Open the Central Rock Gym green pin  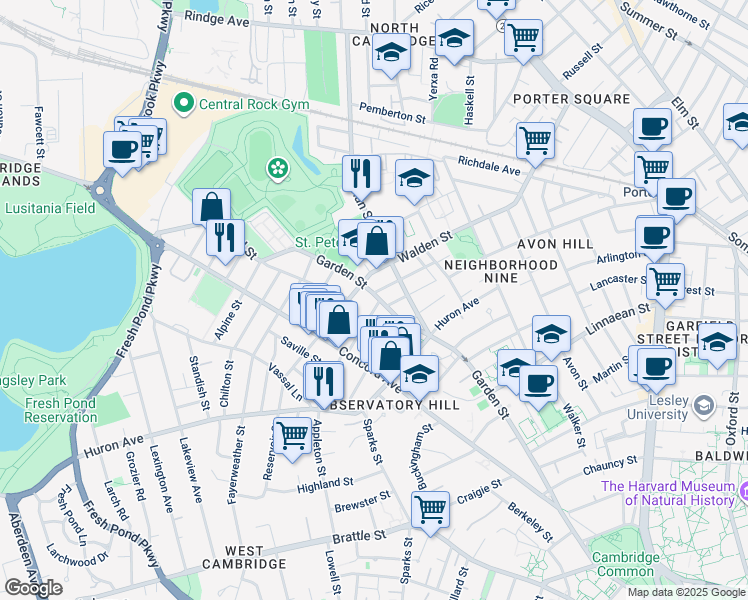[x=183, y=102]
